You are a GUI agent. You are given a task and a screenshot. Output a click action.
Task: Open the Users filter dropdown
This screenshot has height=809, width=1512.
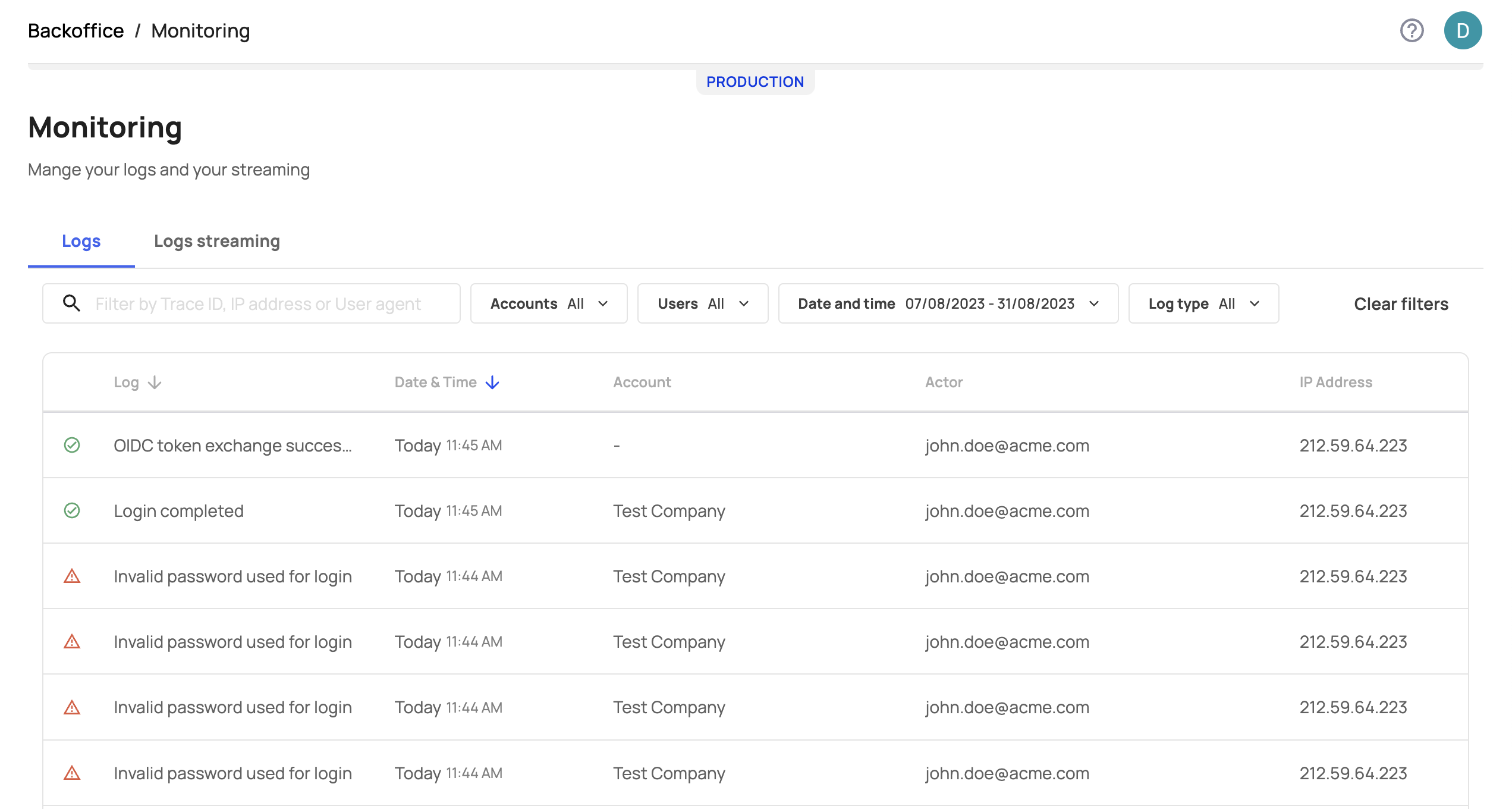coord(702,303)
